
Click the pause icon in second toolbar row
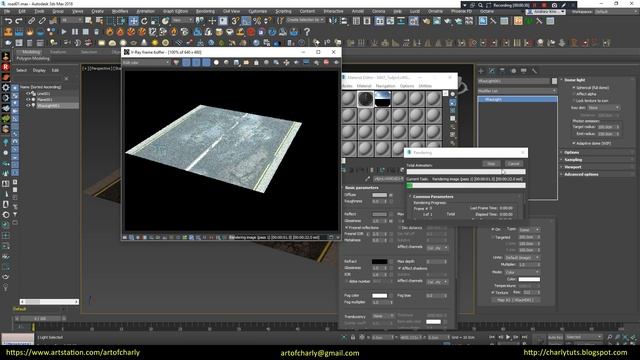[x=75, y=31]
